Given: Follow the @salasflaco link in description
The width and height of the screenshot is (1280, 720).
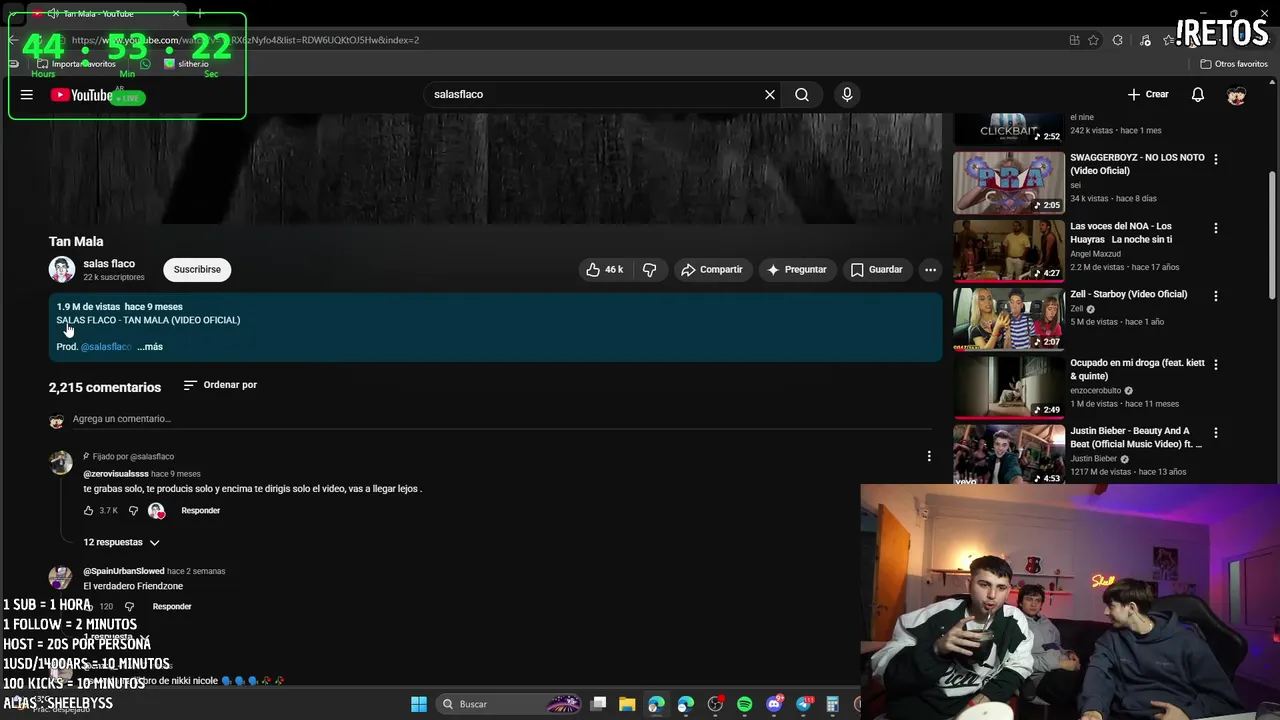Looking at the screenshot, I should click(x=106, y=346).
